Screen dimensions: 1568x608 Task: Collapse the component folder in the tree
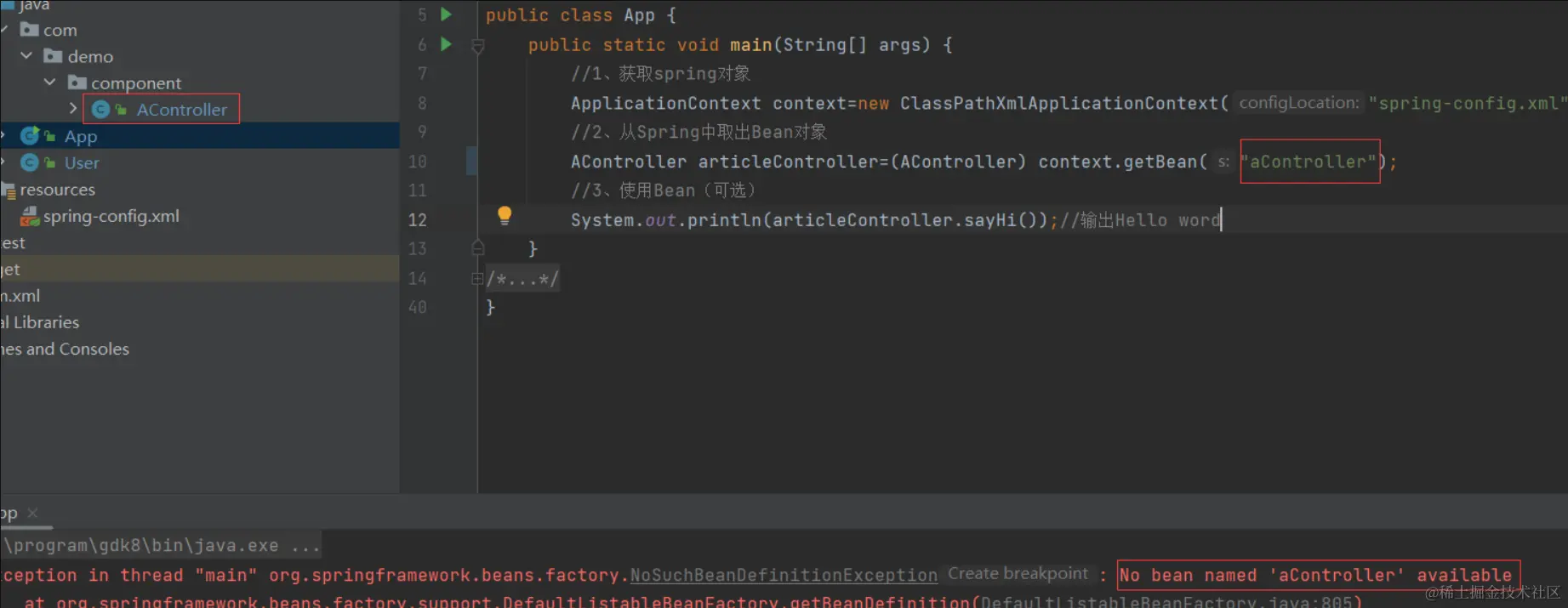coord(49,82)
